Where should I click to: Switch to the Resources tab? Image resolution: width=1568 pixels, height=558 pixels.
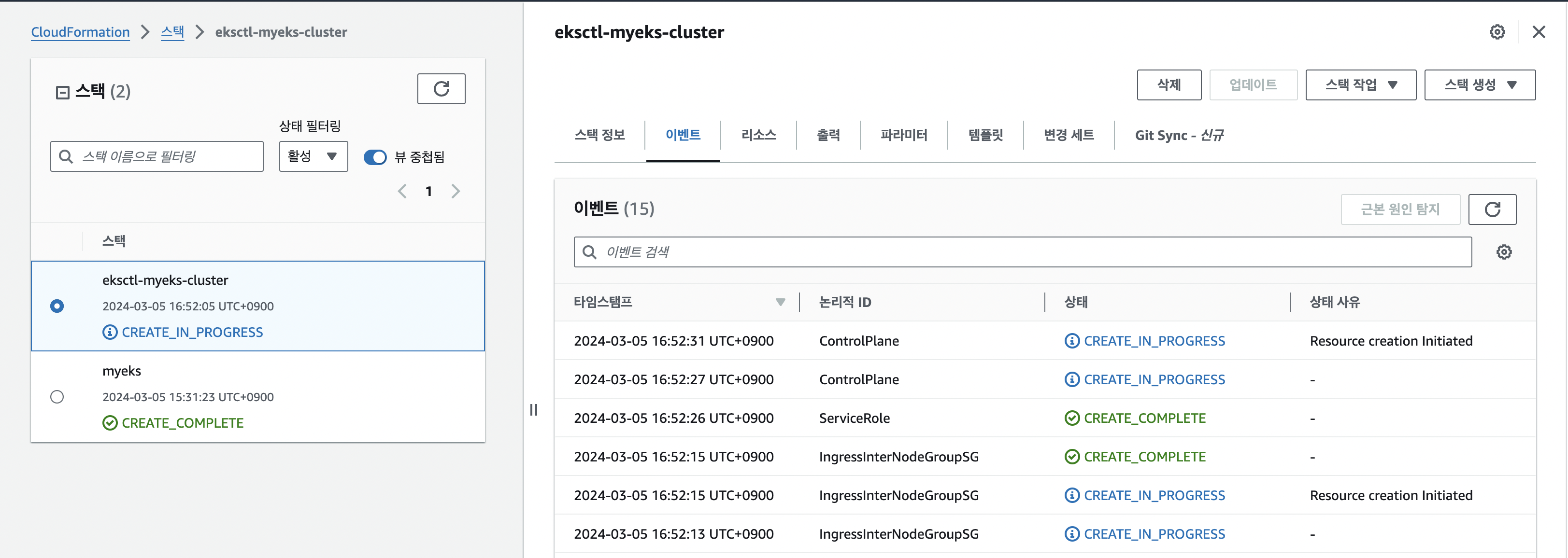758,135
